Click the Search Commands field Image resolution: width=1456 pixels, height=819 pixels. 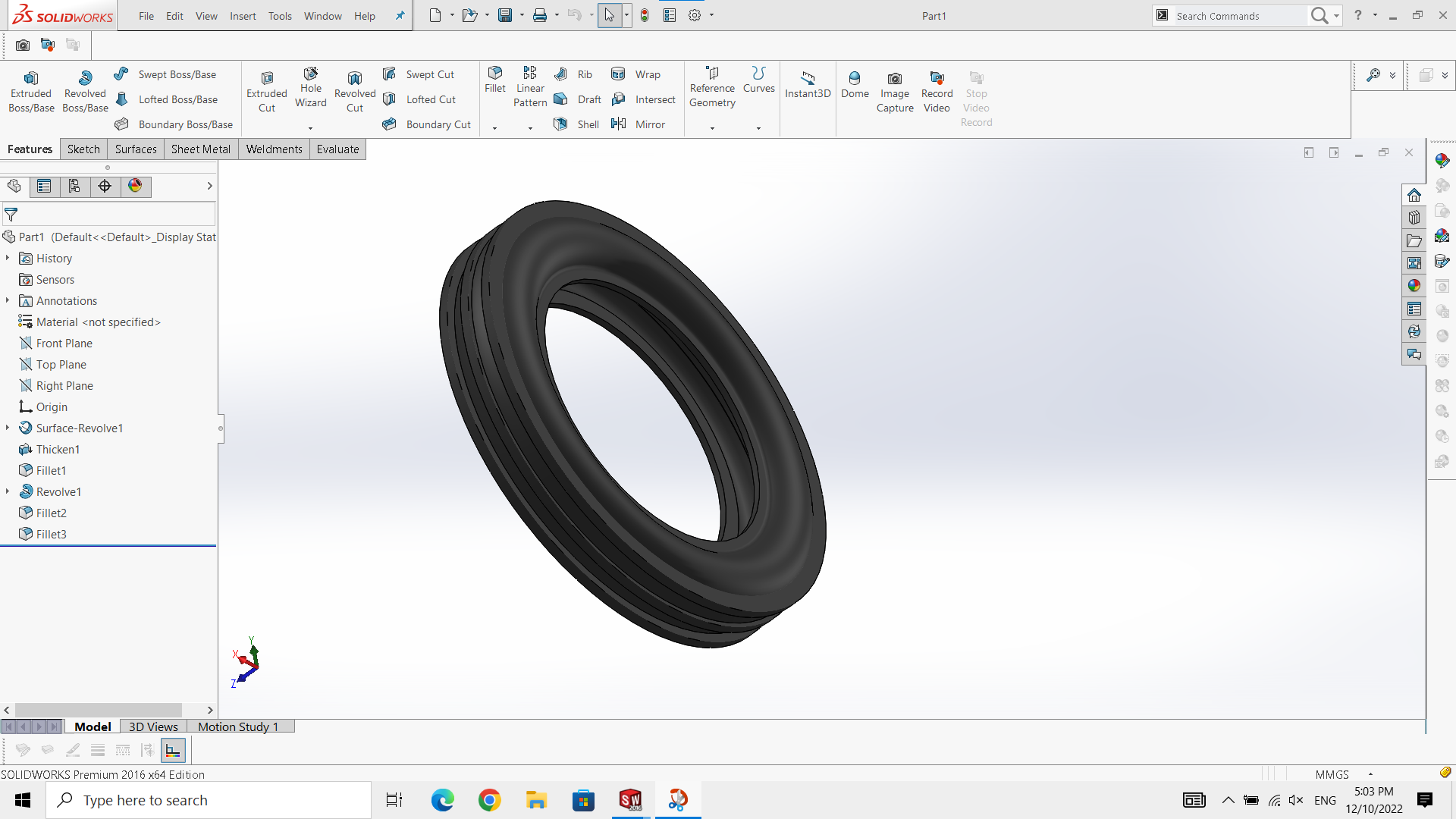click(x=1239, y=16)
